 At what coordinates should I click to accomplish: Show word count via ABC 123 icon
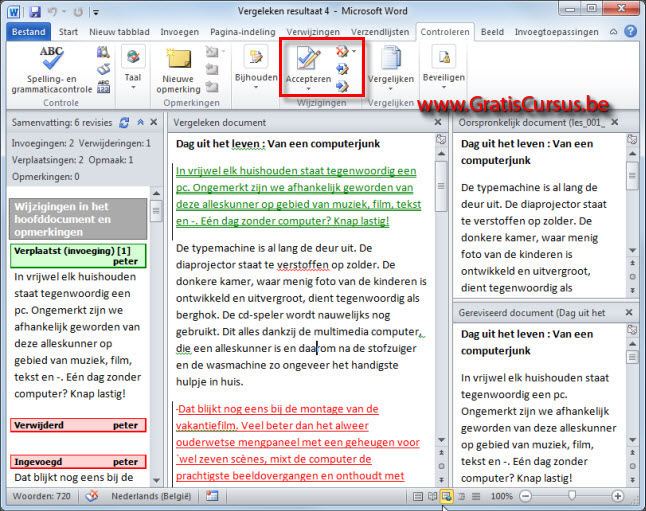103,87
